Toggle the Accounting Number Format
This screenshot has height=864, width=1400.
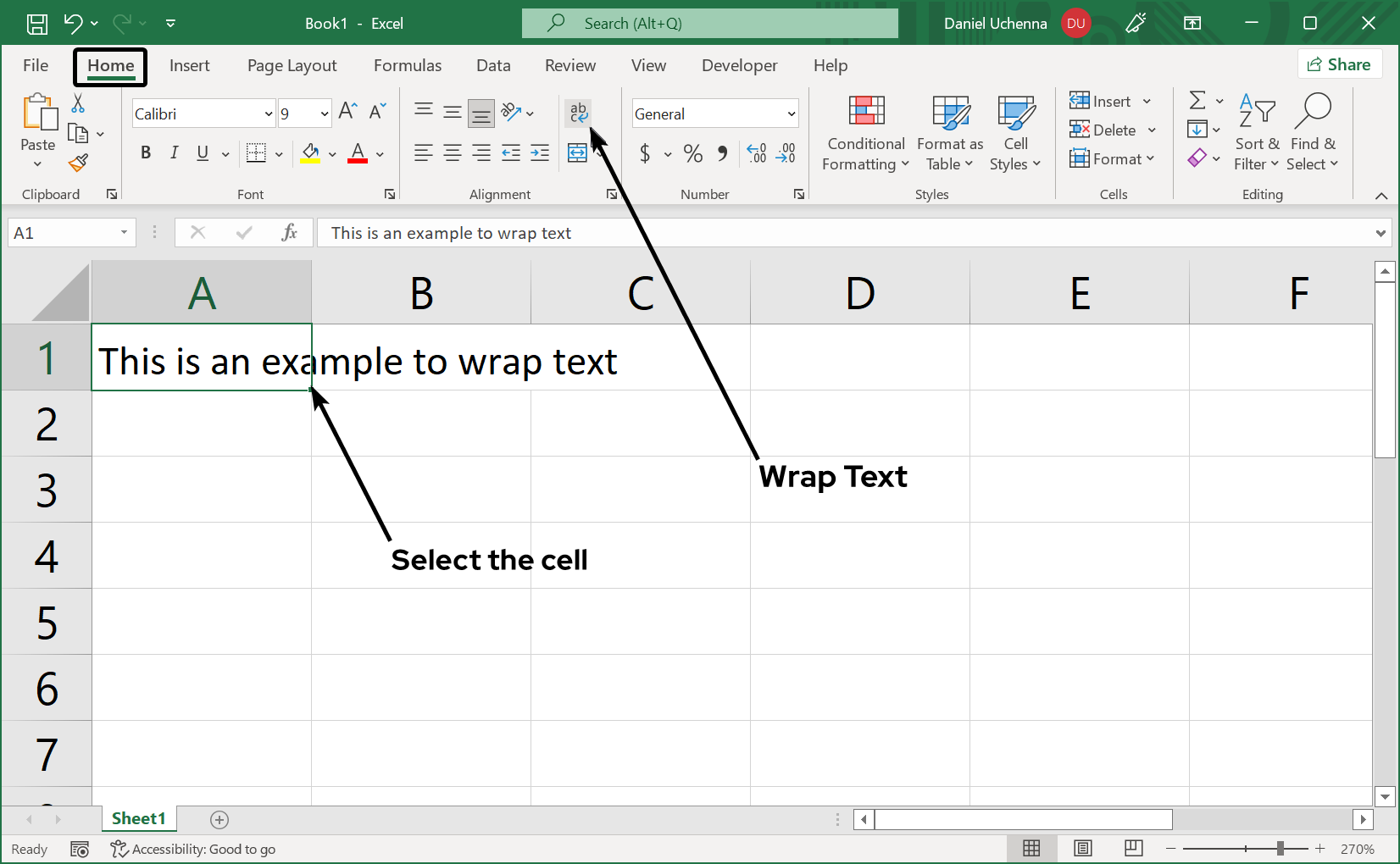tap(647, 153)
